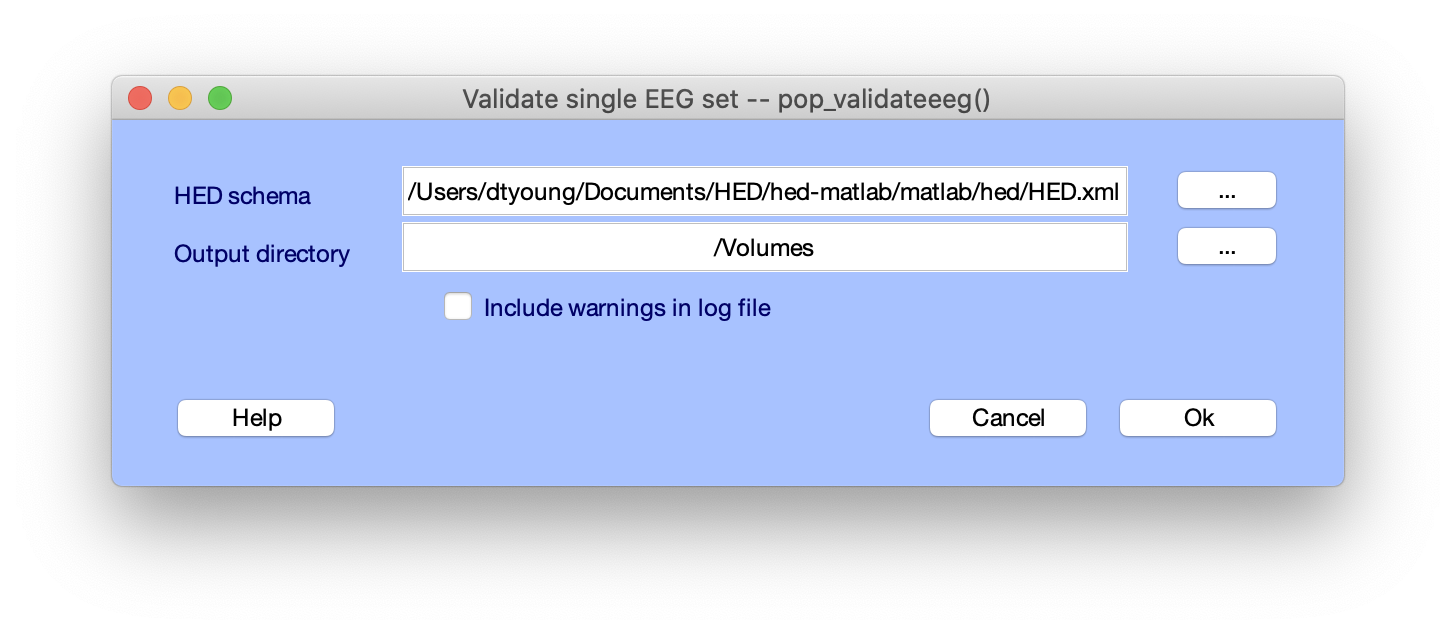Focus the Output directory text field

(x=765, y=247)
